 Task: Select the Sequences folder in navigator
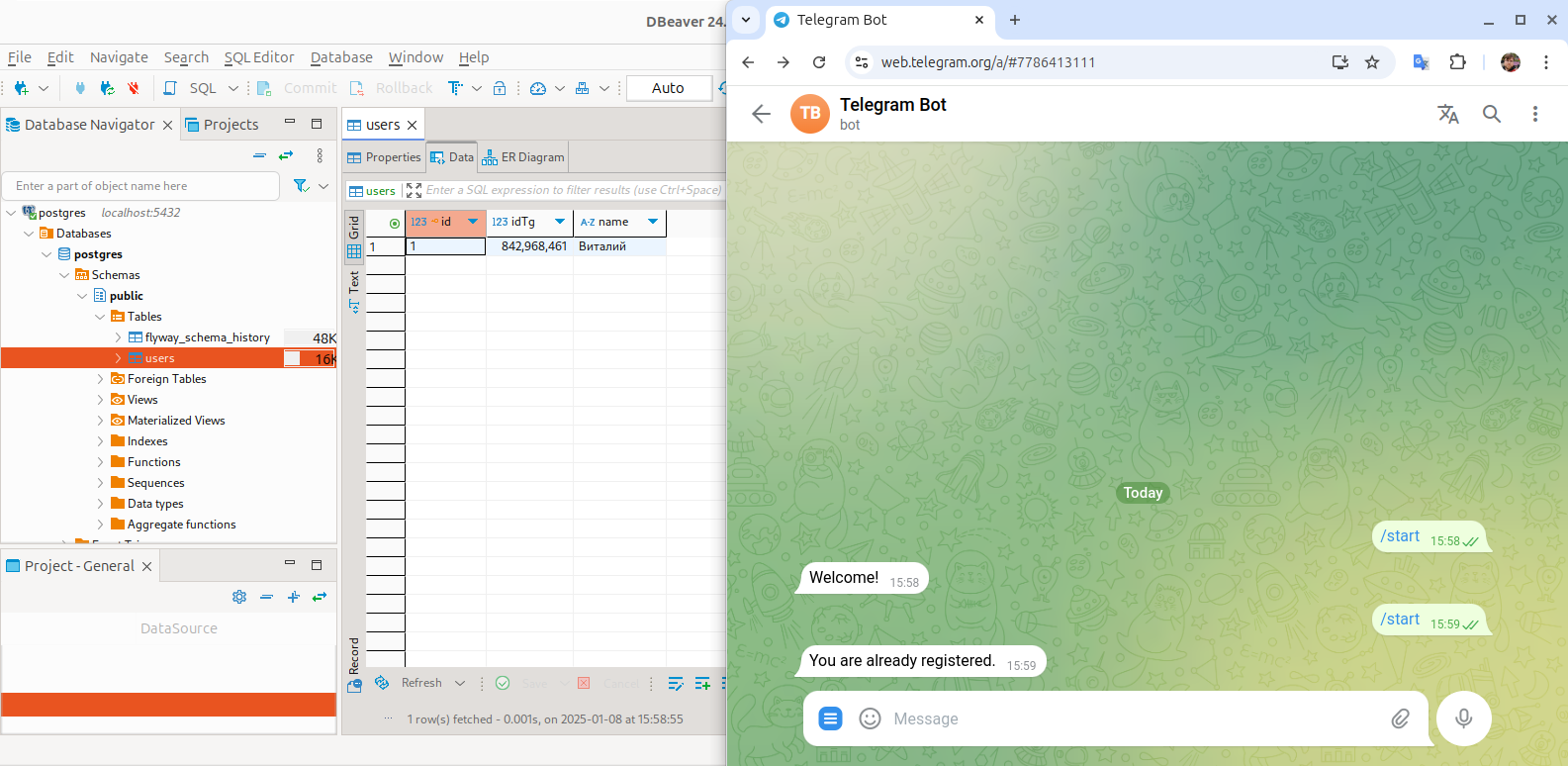click(155, 483)
